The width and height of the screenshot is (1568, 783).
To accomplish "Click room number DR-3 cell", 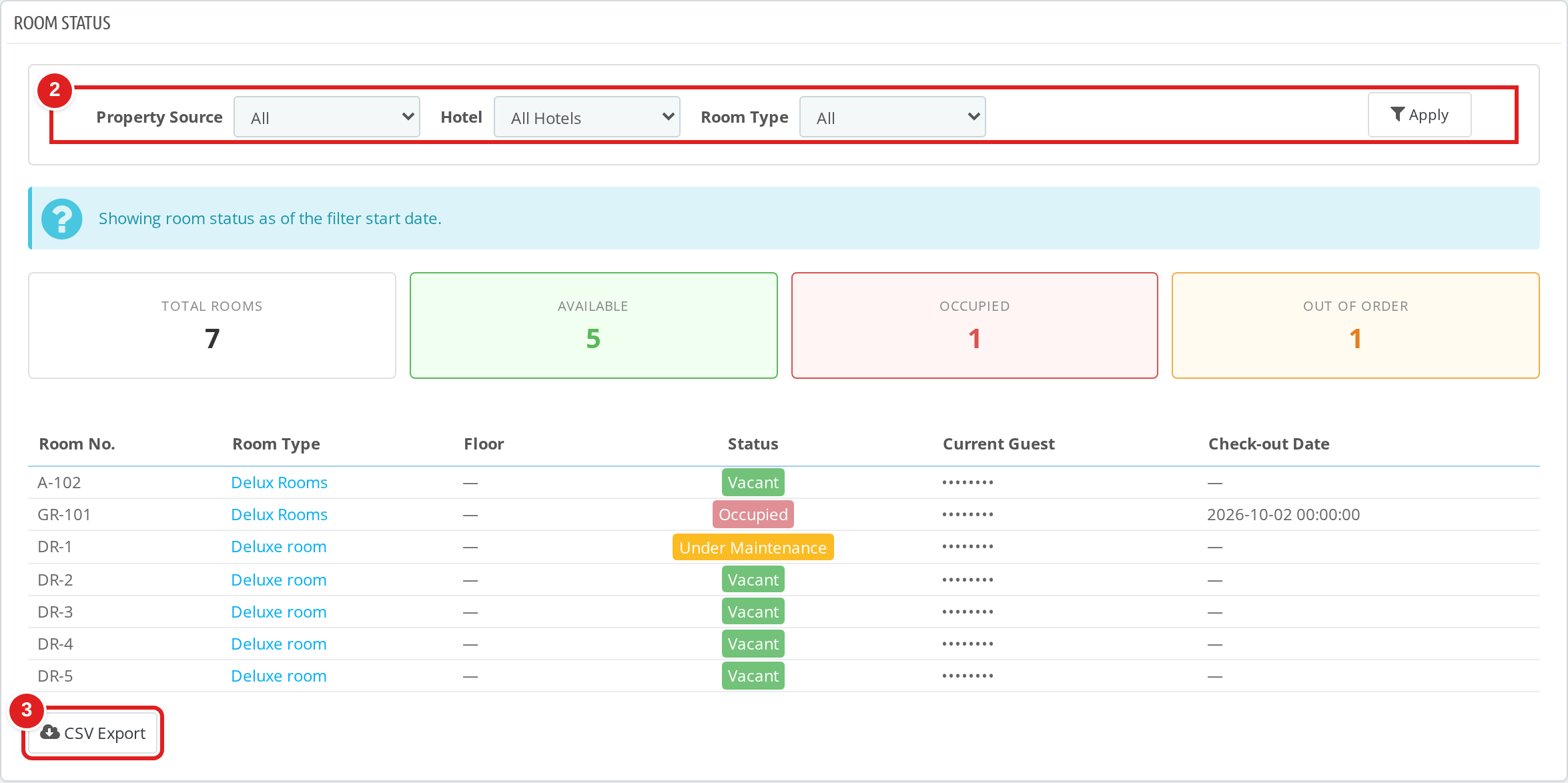I will (55, 612).
